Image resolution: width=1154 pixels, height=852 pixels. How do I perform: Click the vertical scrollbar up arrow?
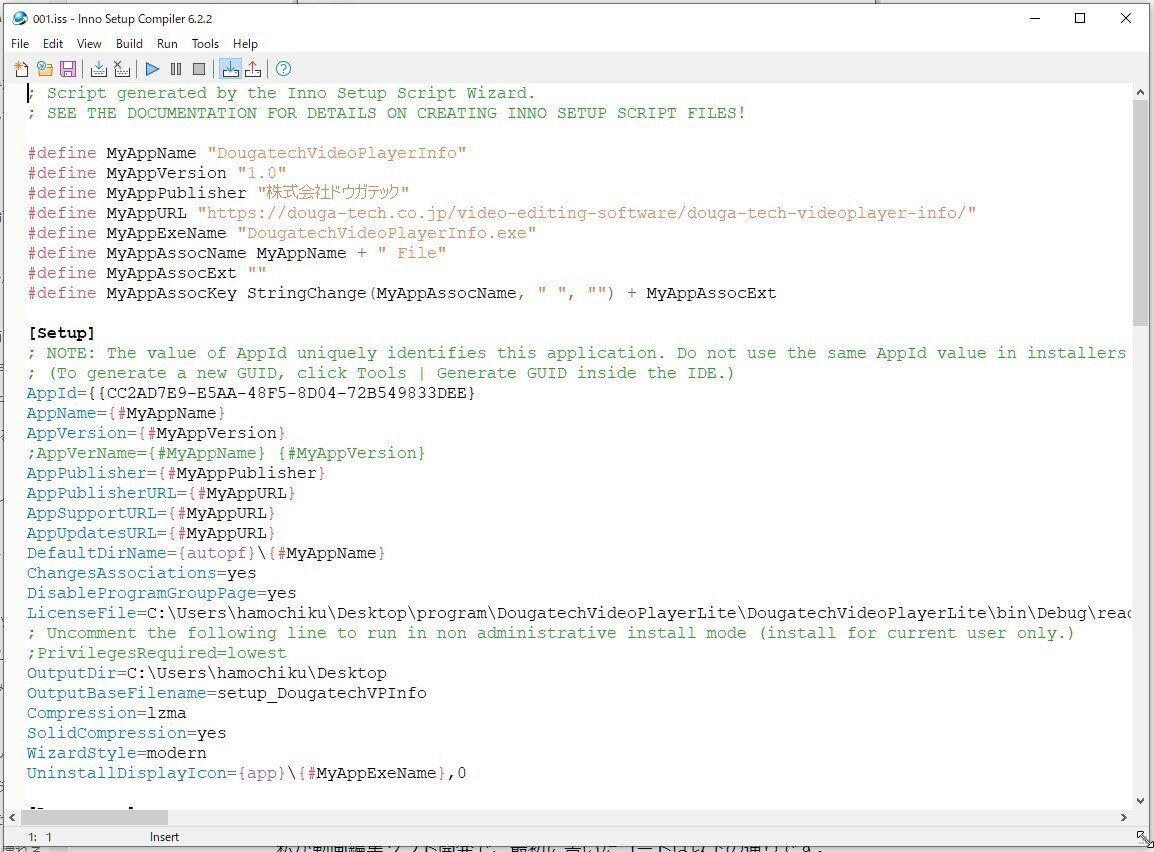pos(1140,93)
